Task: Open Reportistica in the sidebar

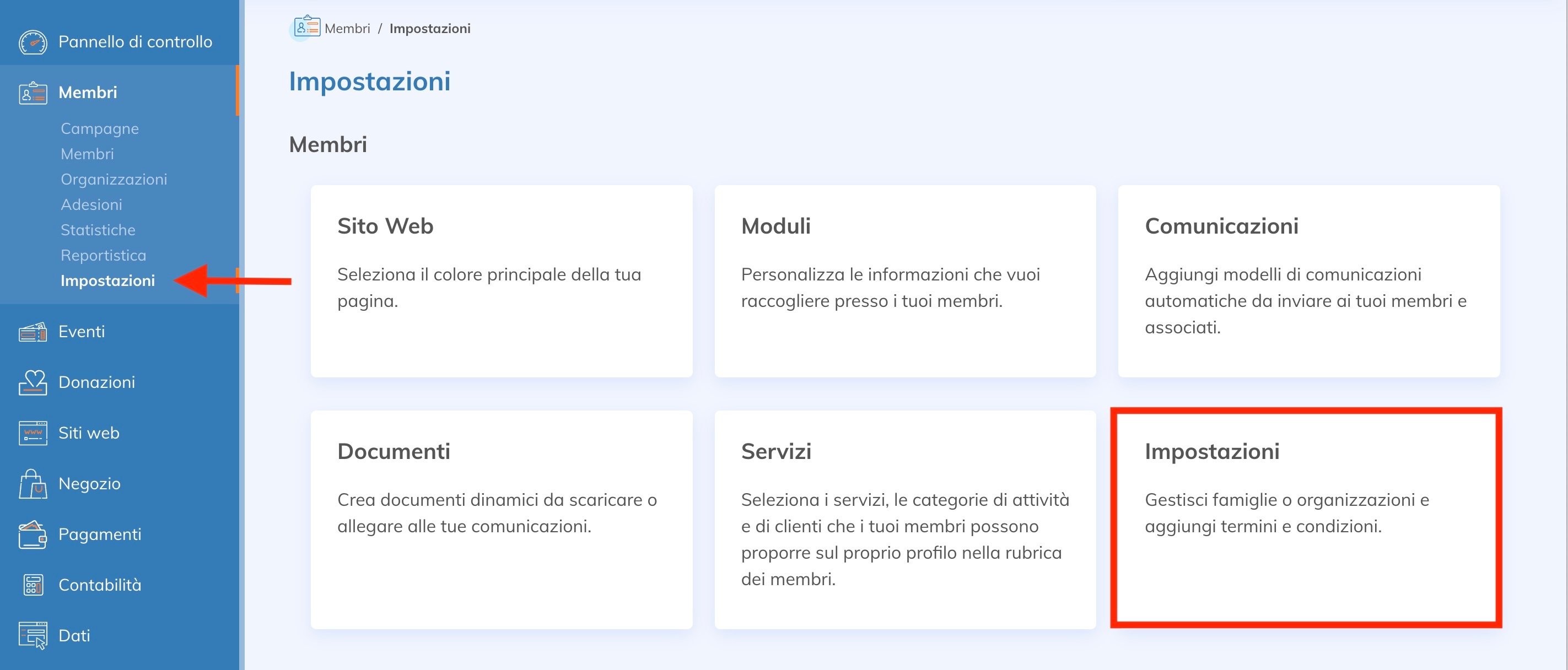Action: point(104,256)
